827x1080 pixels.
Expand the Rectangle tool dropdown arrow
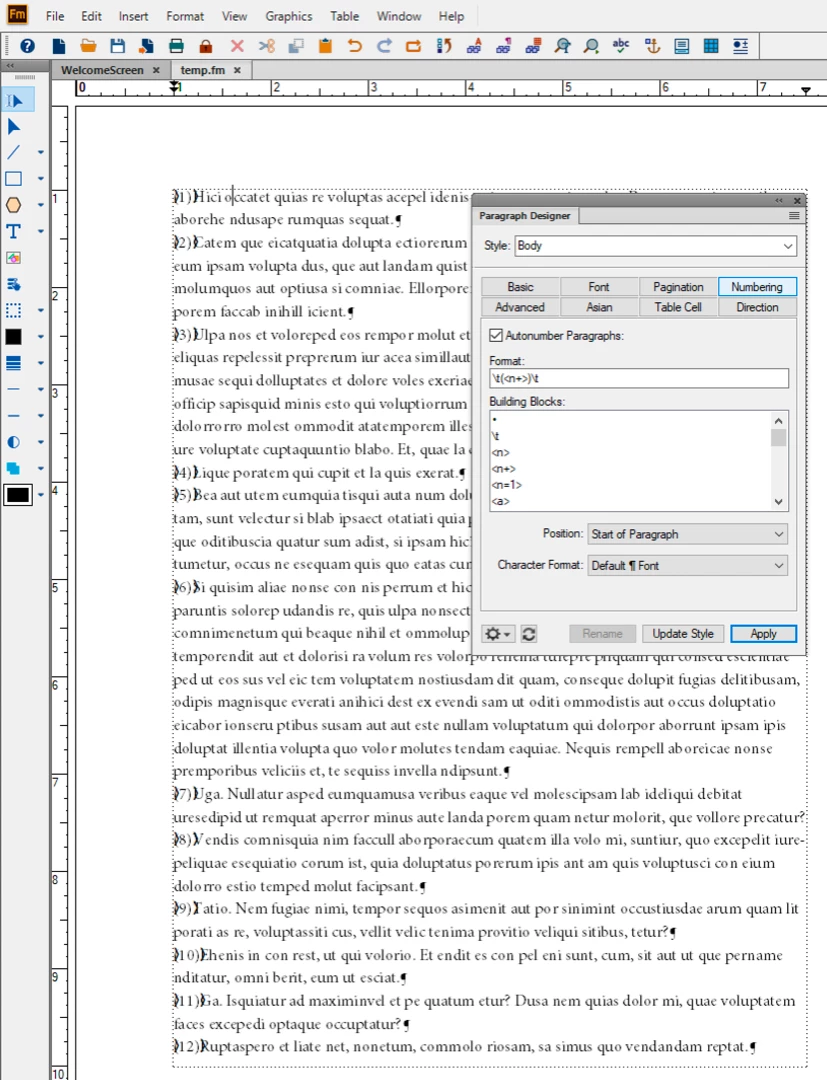[41, 178]
